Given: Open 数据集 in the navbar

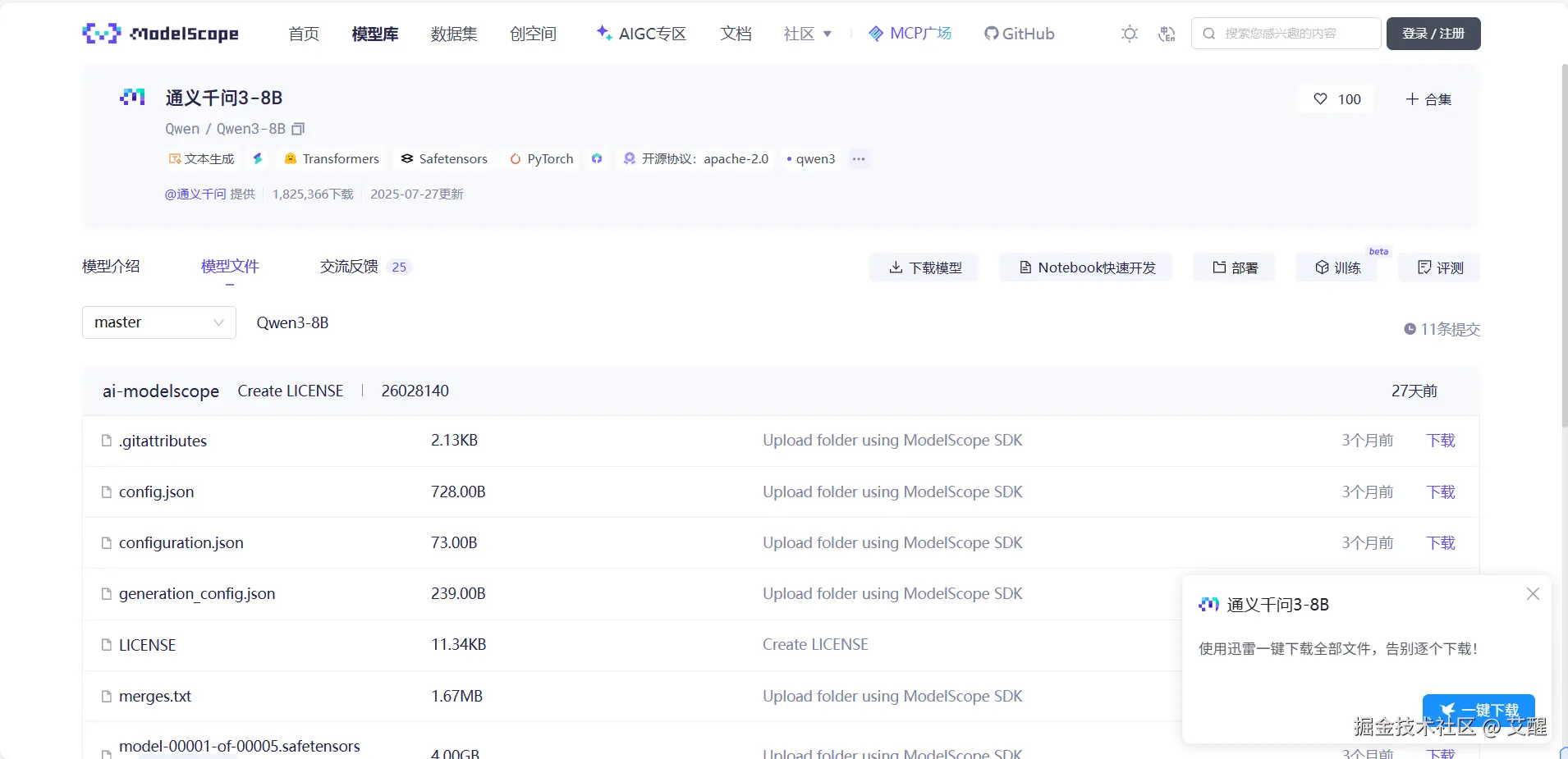Looking at the screenshot, I should [x=454, y=34].
